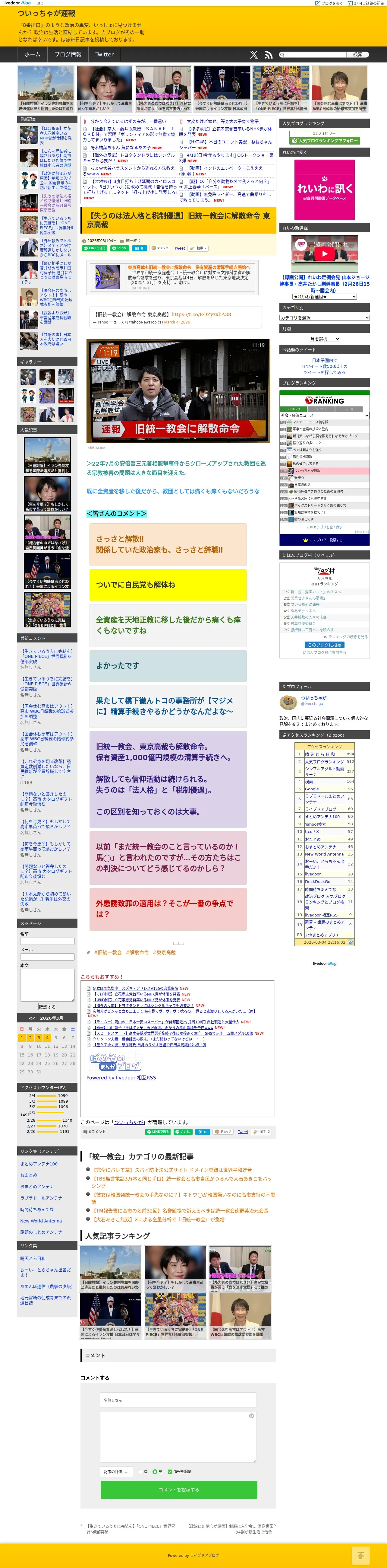Screen dimensions: 387x1568
Task: Click the 検索 search button
Action: (x=358, y=54)
